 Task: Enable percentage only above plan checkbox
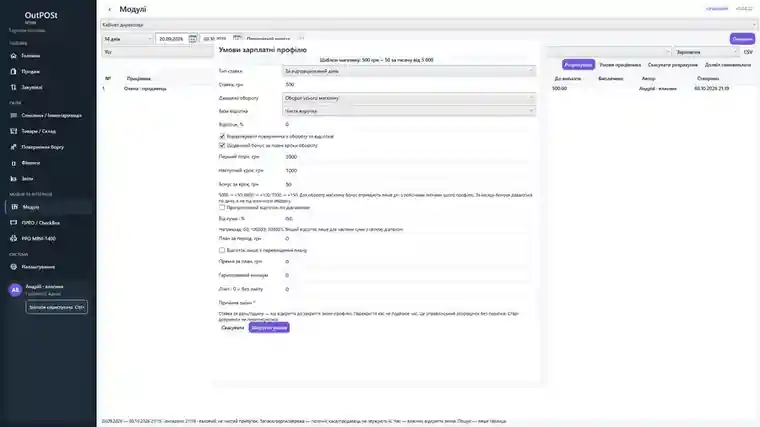point(222,250)
